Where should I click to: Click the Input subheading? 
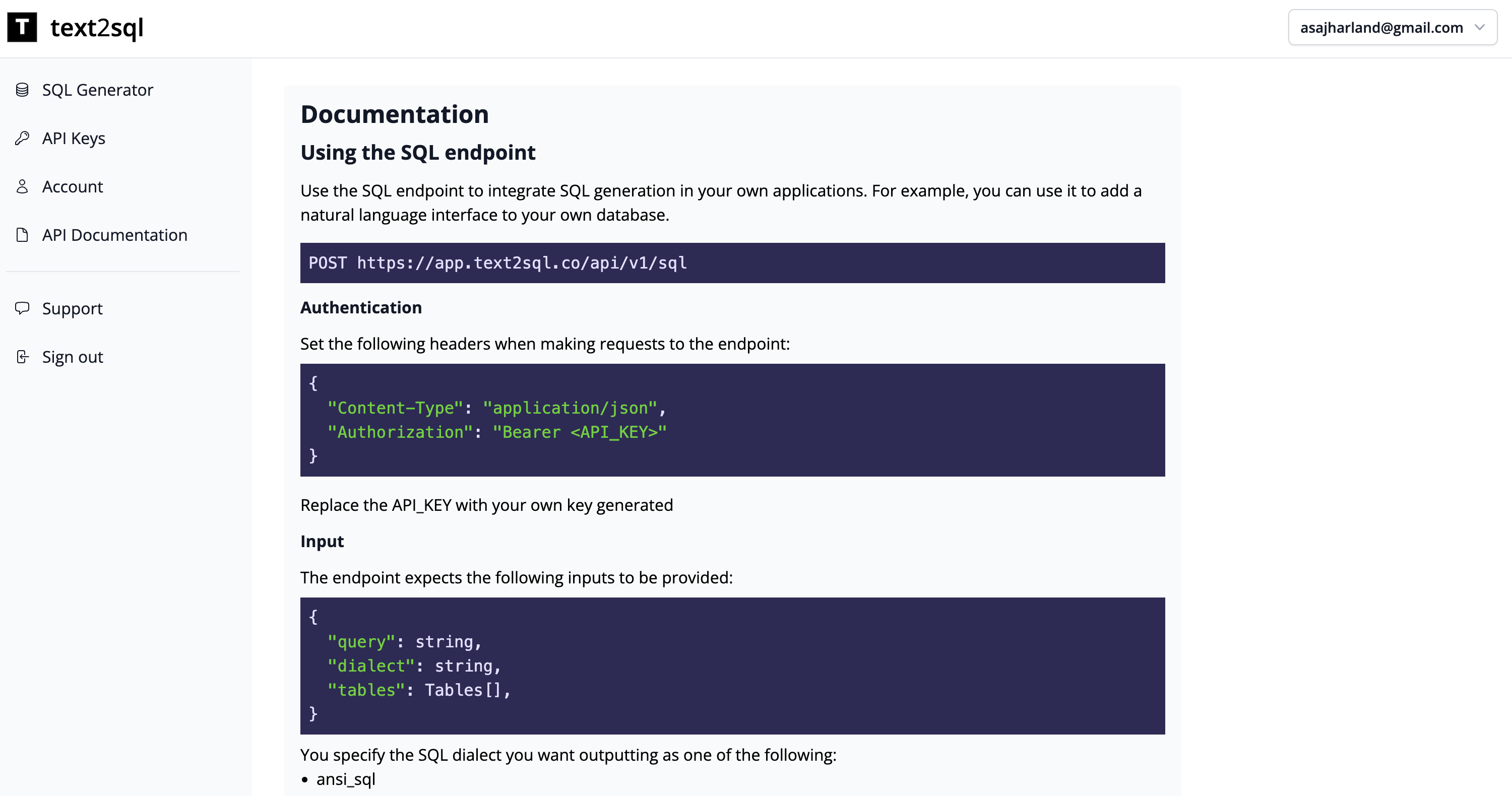(322, 541)
